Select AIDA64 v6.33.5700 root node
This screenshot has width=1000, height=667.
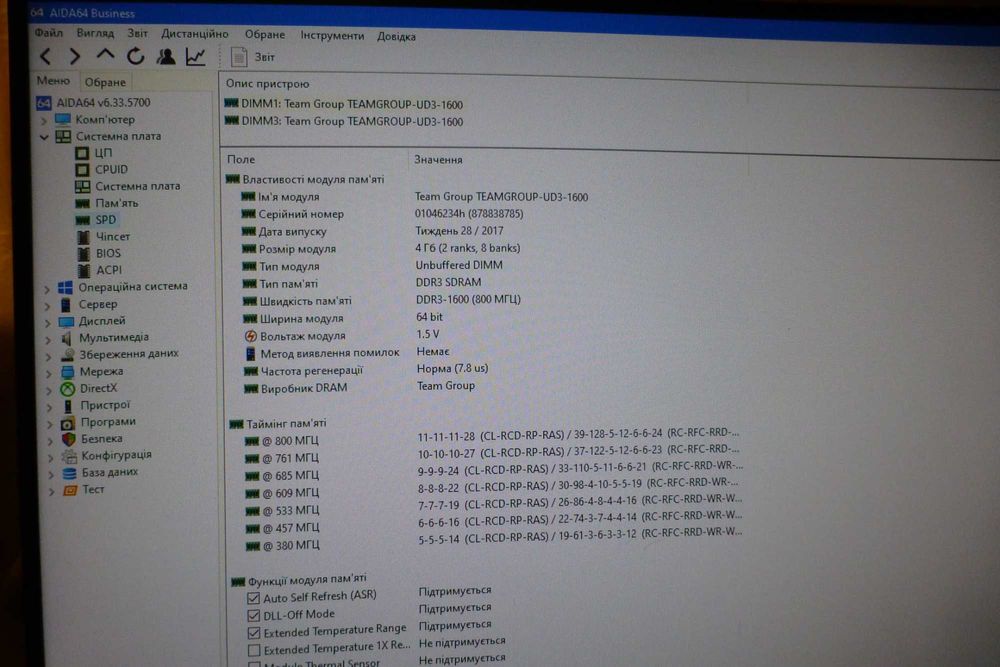pos(94,102)
